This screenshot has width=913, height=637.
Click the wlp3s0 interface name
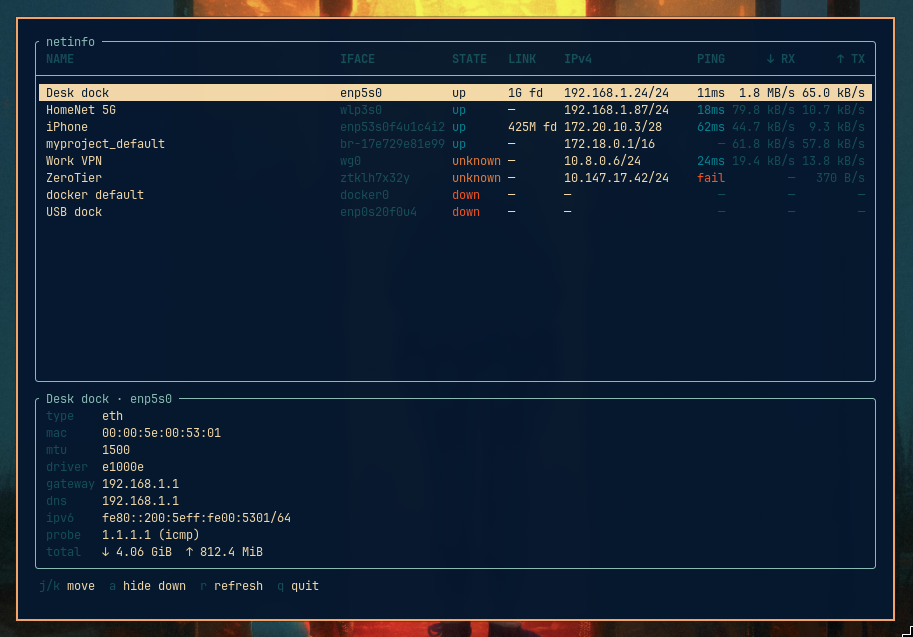[361, 109]
